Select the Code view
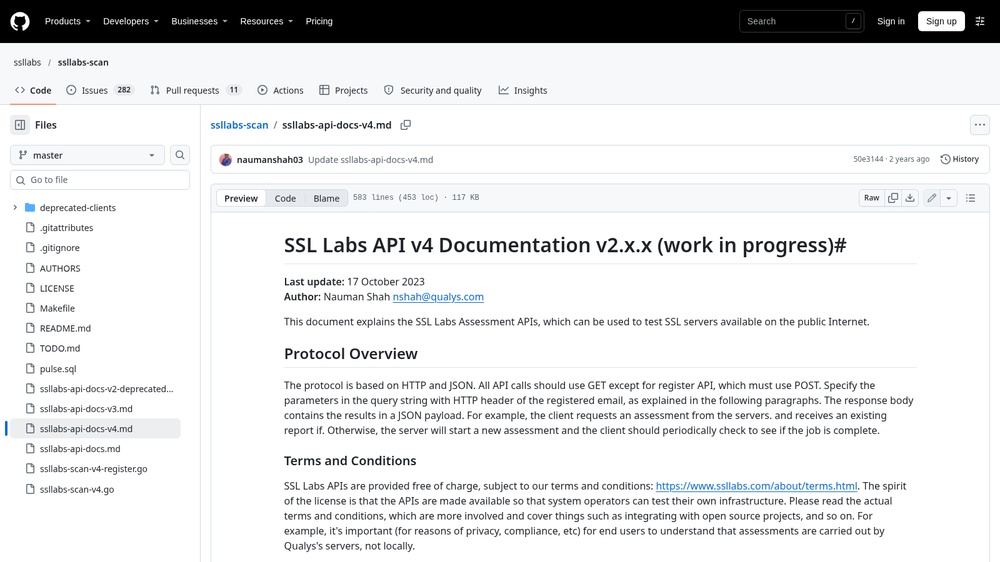This screenshot has height=562, width=1000. click(285, 198)
